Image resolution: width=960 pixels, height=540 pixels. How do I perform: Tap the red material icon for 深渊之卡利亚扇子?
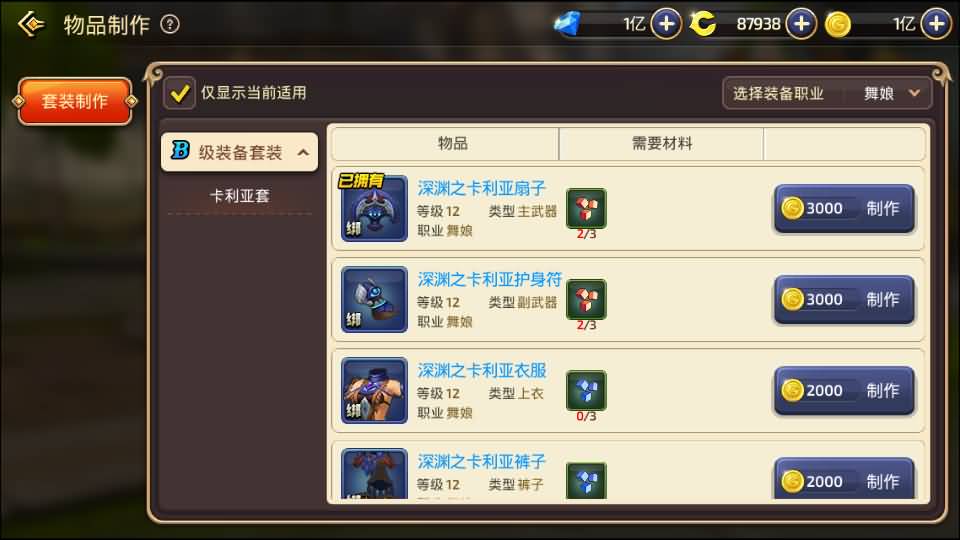tap(586, 208)
